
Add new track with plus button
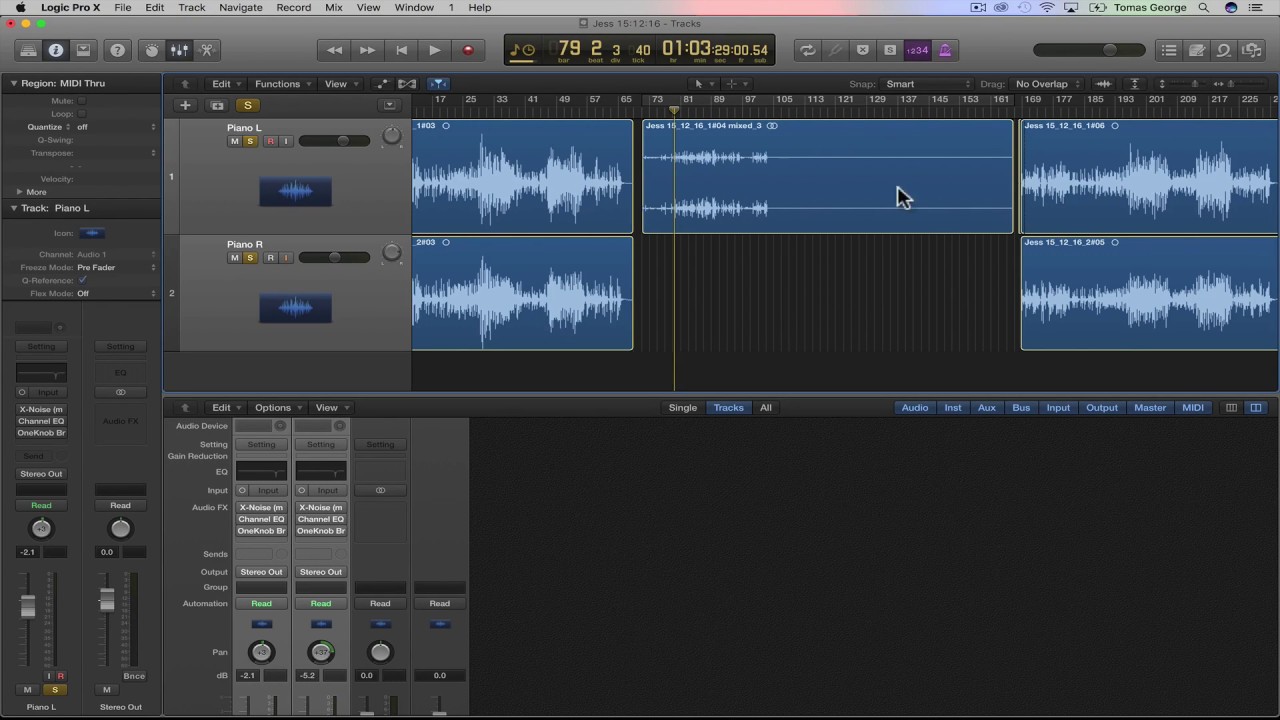coord(185,105)
